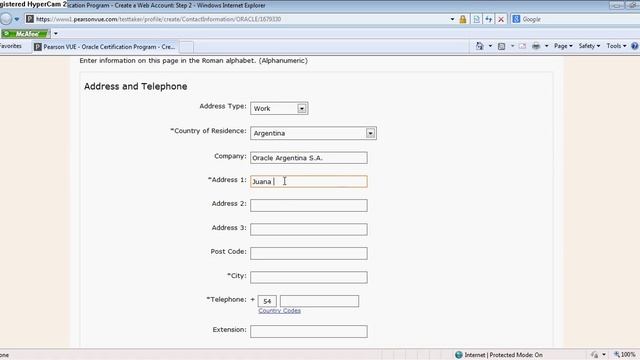Click into the Post Code field
Viewport: 640px width, 360px height.
coord(309,253)
